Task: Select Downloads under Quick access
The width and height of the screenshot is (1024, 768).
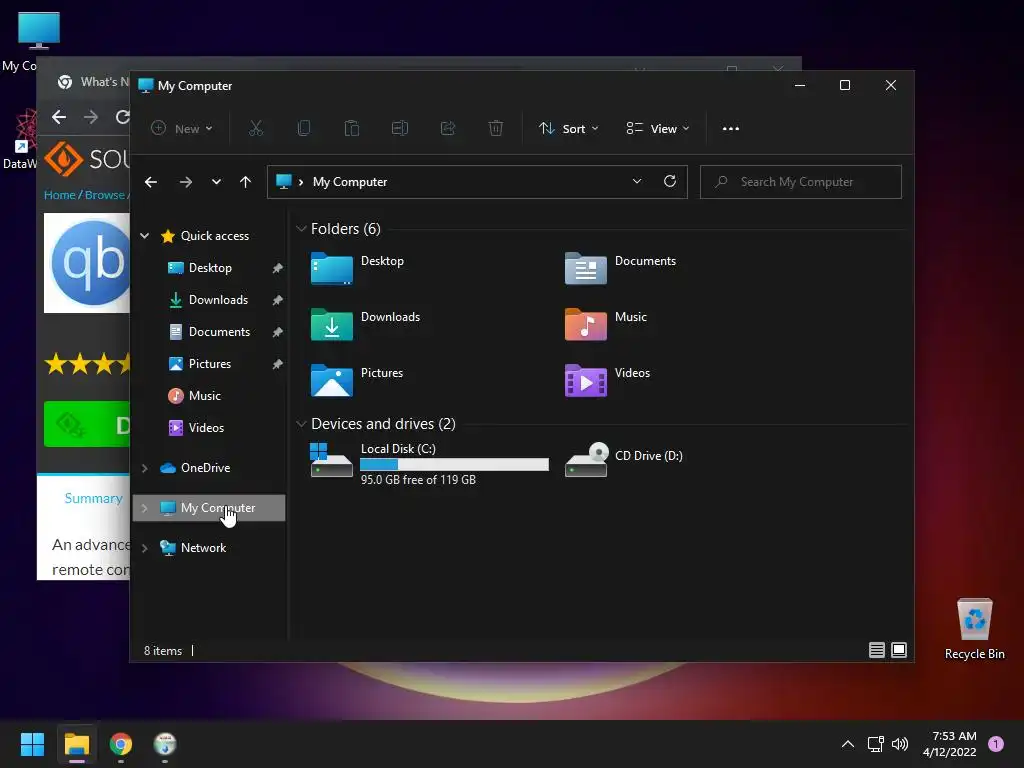Action: (x=209, y=300)
